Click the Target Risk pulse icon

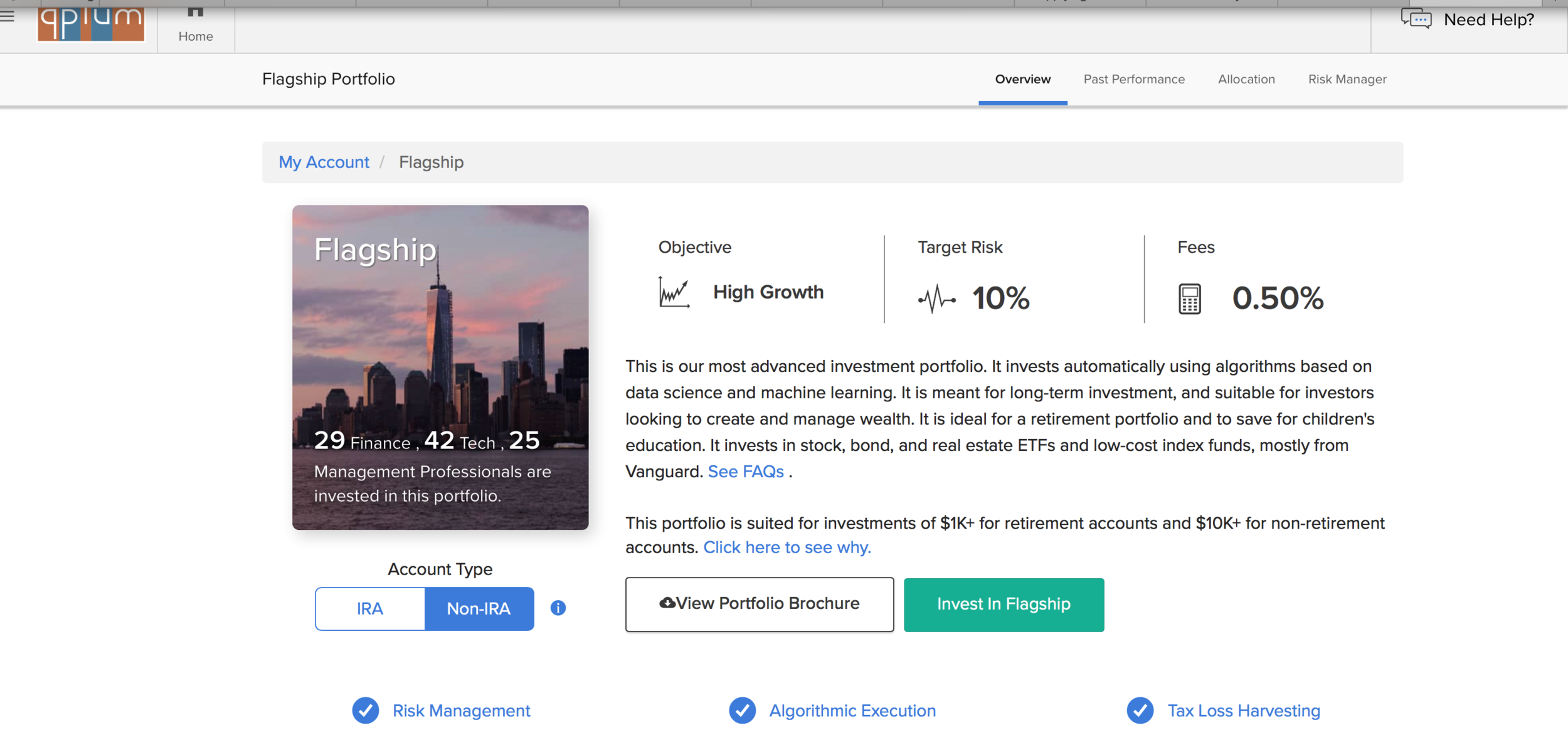[x=936, y=299]
